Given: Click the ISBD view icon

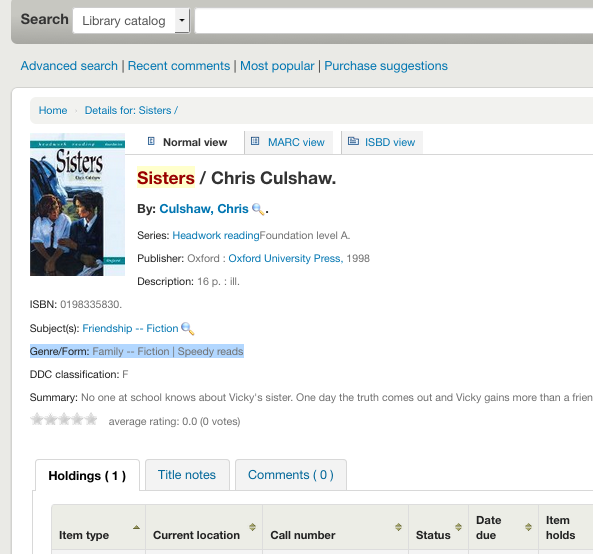Looking at the screenshot, I should pos(353,141).
